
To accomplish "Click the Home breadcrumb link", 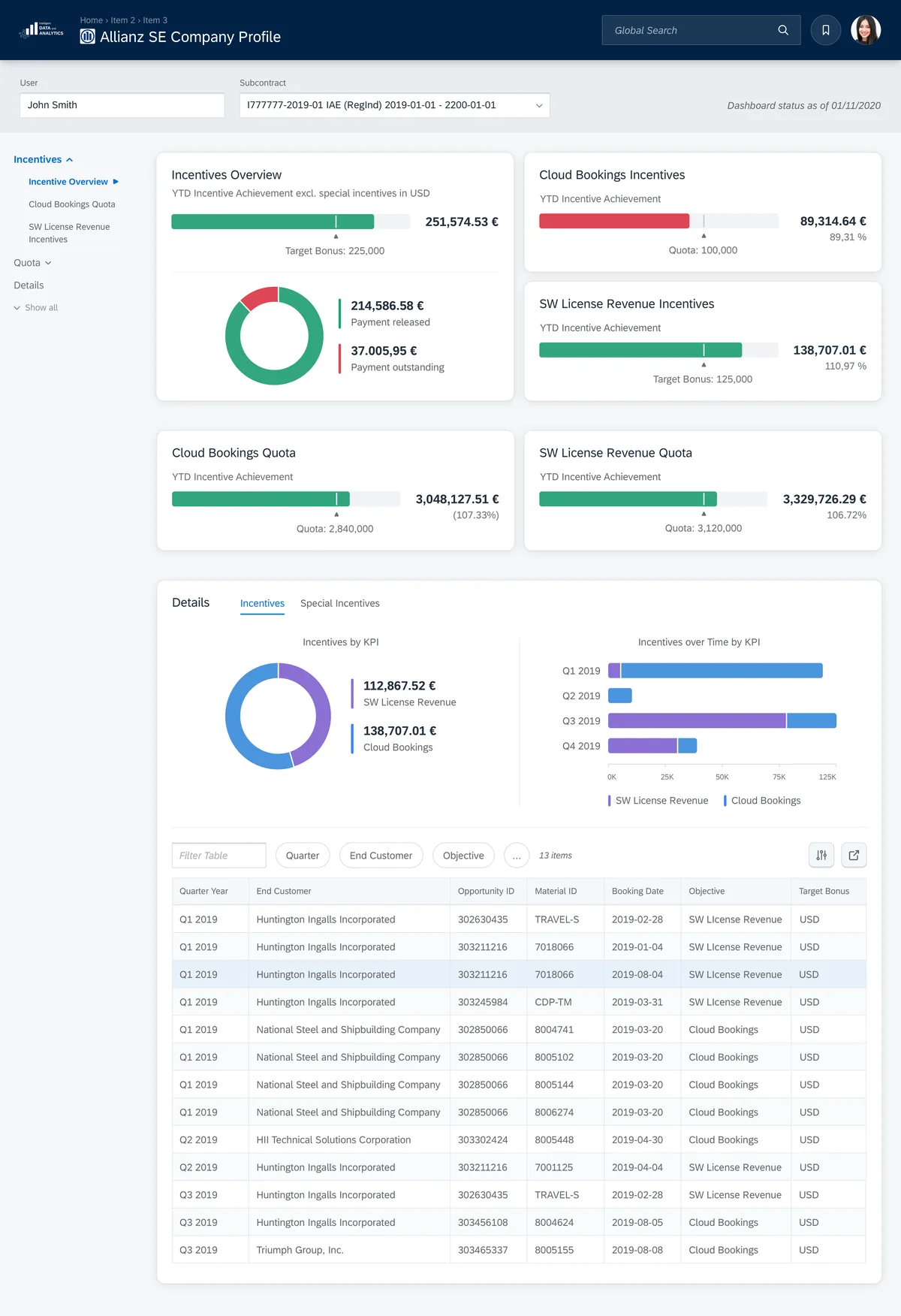I will point(91,20).
